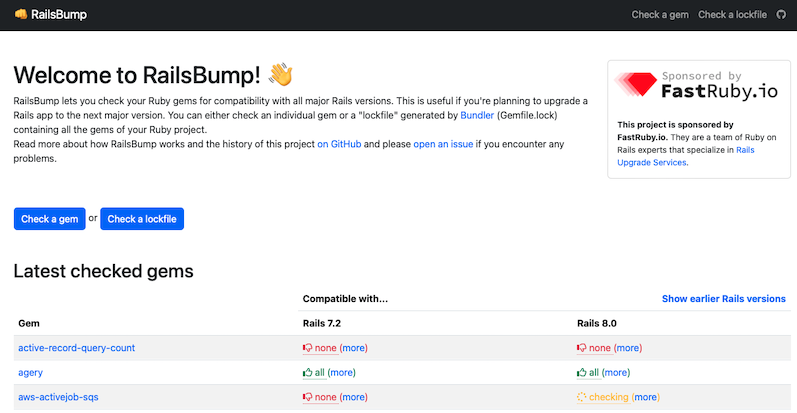
Task: Click 'all' status for agery Rails 7.2
Action: pos(319,372)
